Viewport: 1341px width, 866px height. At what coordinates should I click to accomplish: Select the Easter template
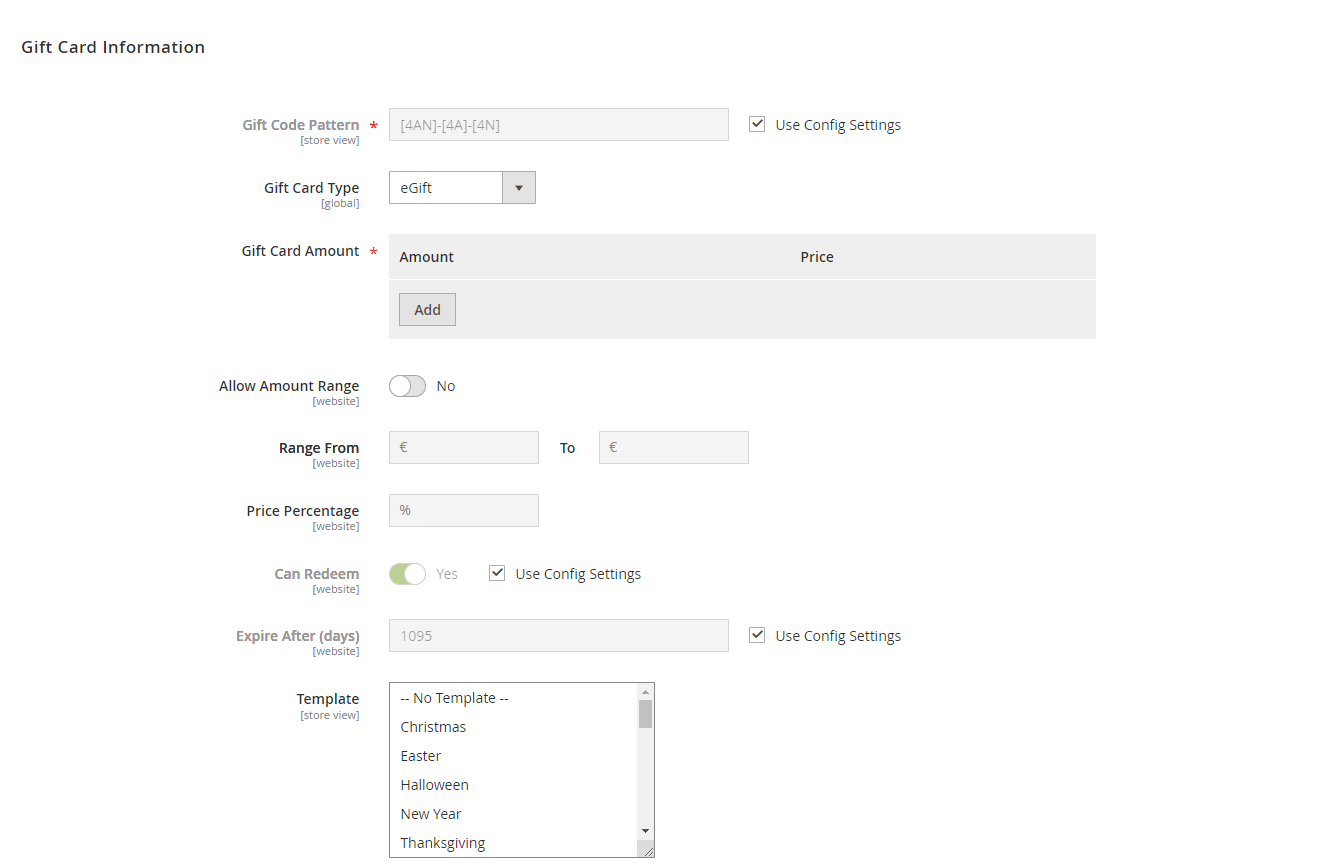pyautogui.click(x=421, y=756)
